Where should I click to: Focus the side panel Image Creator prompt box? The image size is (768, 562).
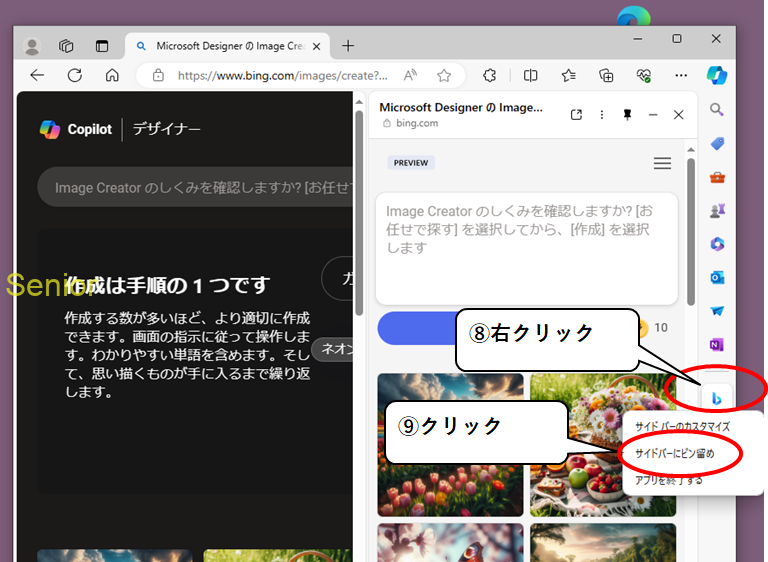(527, 248)
